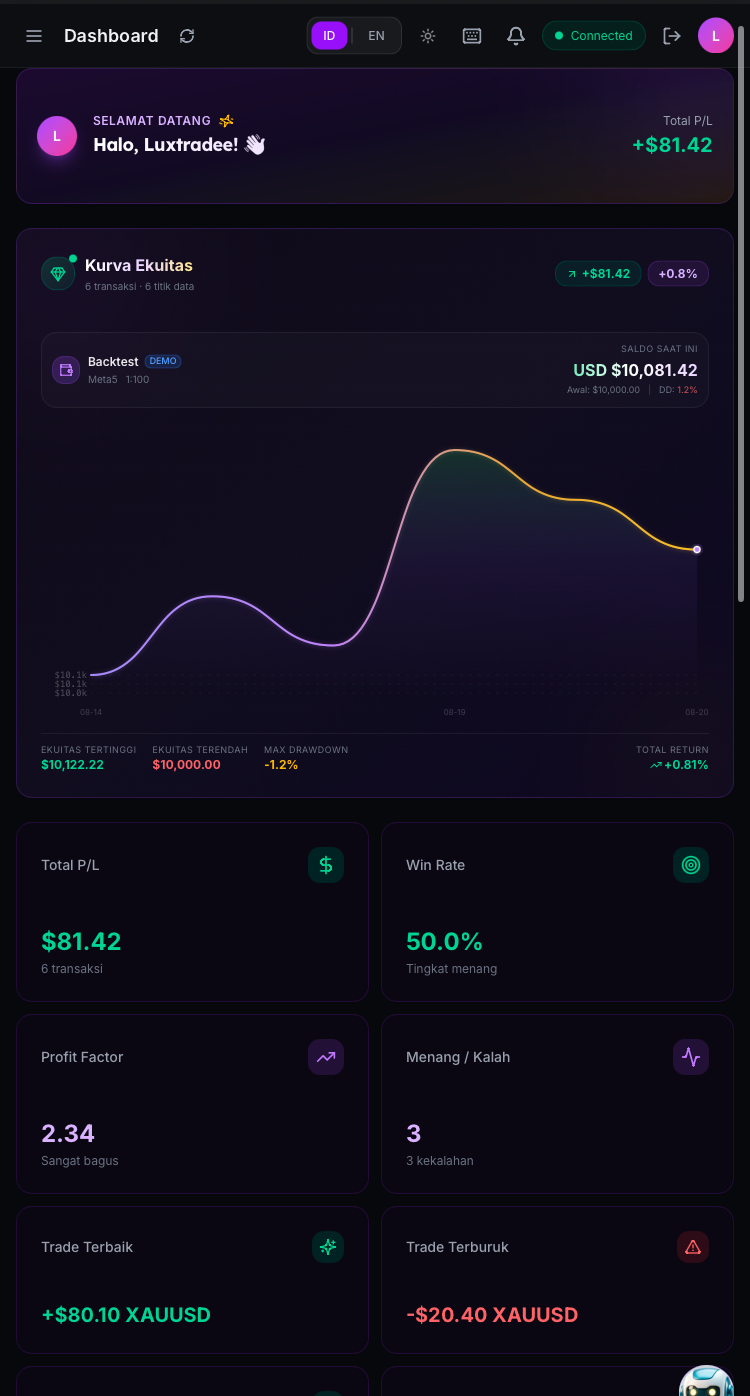Click the -1.2% max drawdown value
Screen dimensions: 750x1396
point(281,765)
